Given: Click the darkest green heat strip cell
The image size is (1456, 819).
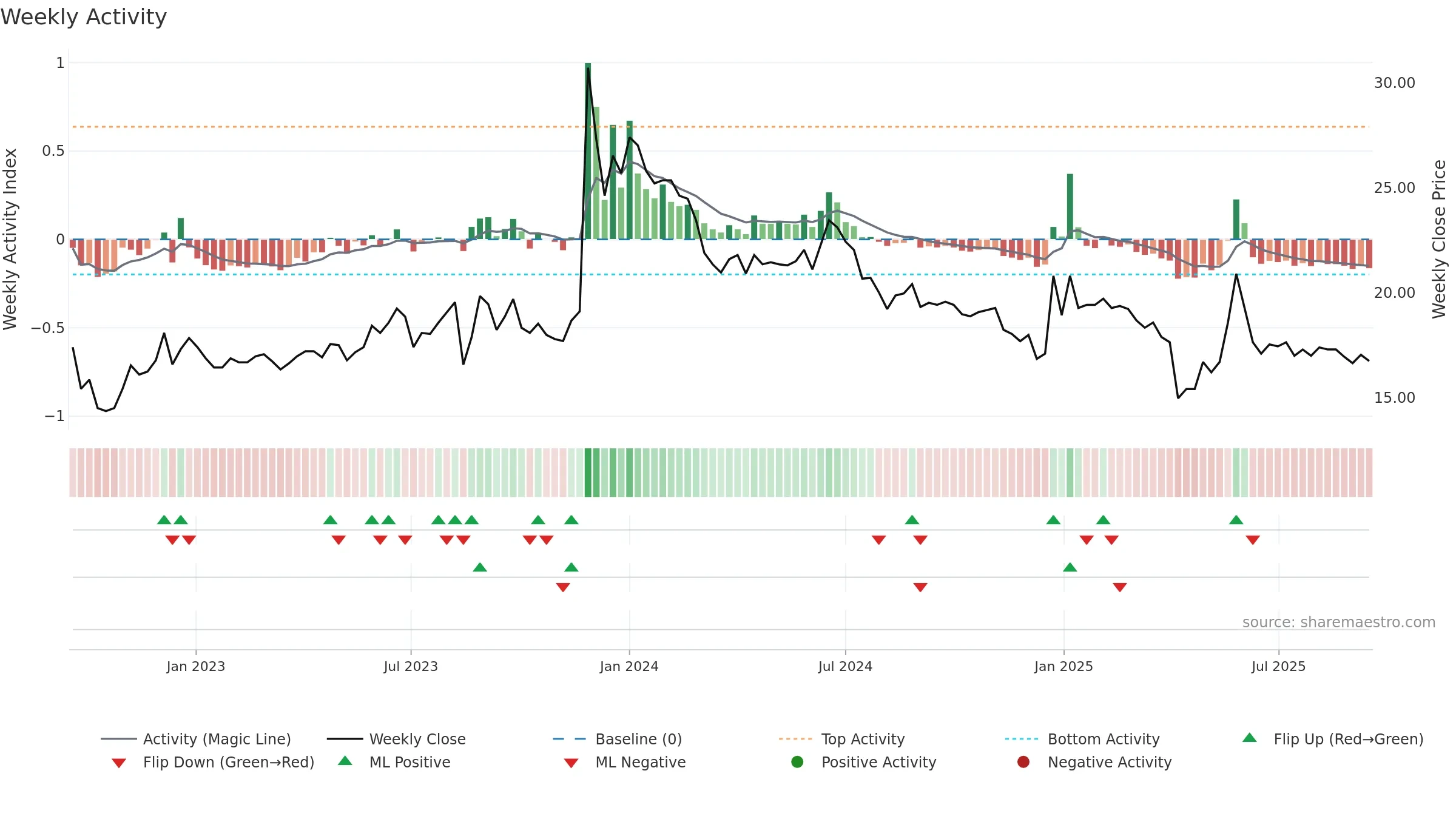Looking at the screenshot, I should [588, 473].
